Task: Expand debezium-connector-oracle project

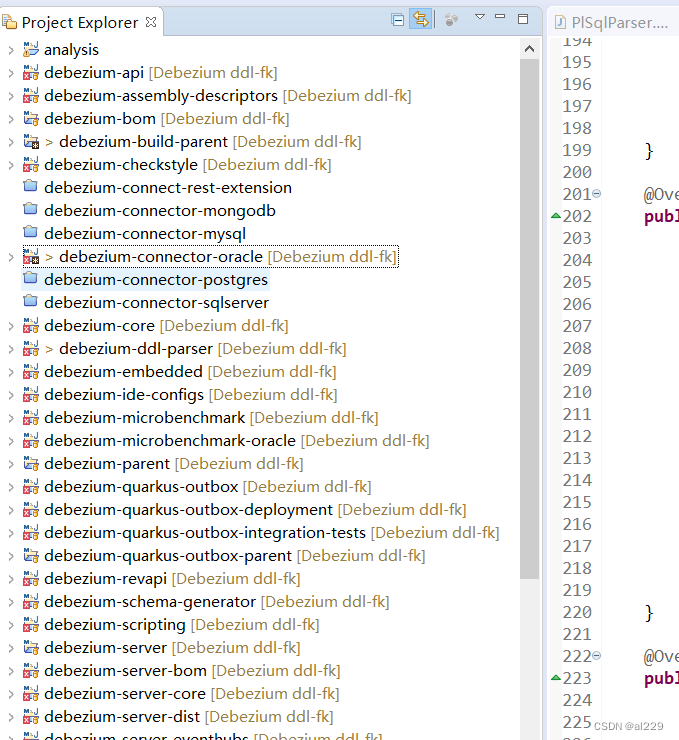Action: click(11, 257)
